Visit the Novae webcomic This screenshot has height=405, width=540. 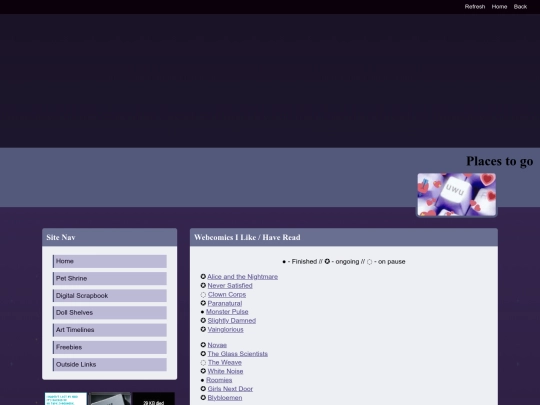pos(217,345)
